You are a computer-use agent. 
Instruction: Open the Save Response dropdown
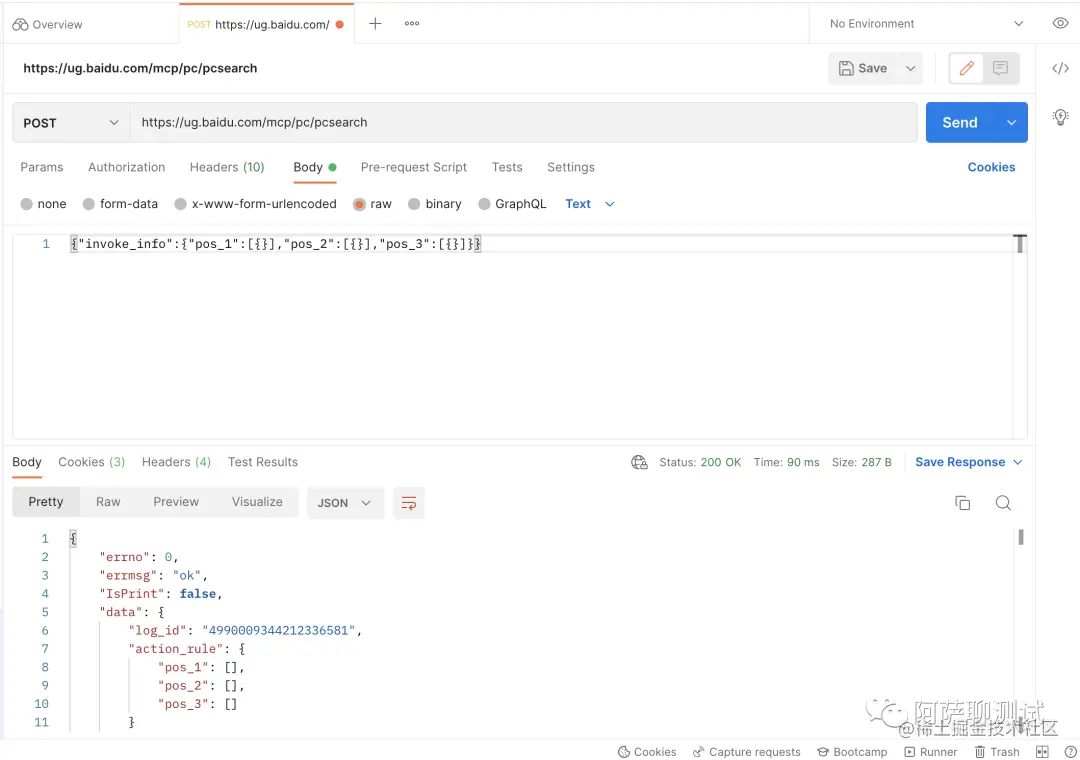click(x=968, y=462)
